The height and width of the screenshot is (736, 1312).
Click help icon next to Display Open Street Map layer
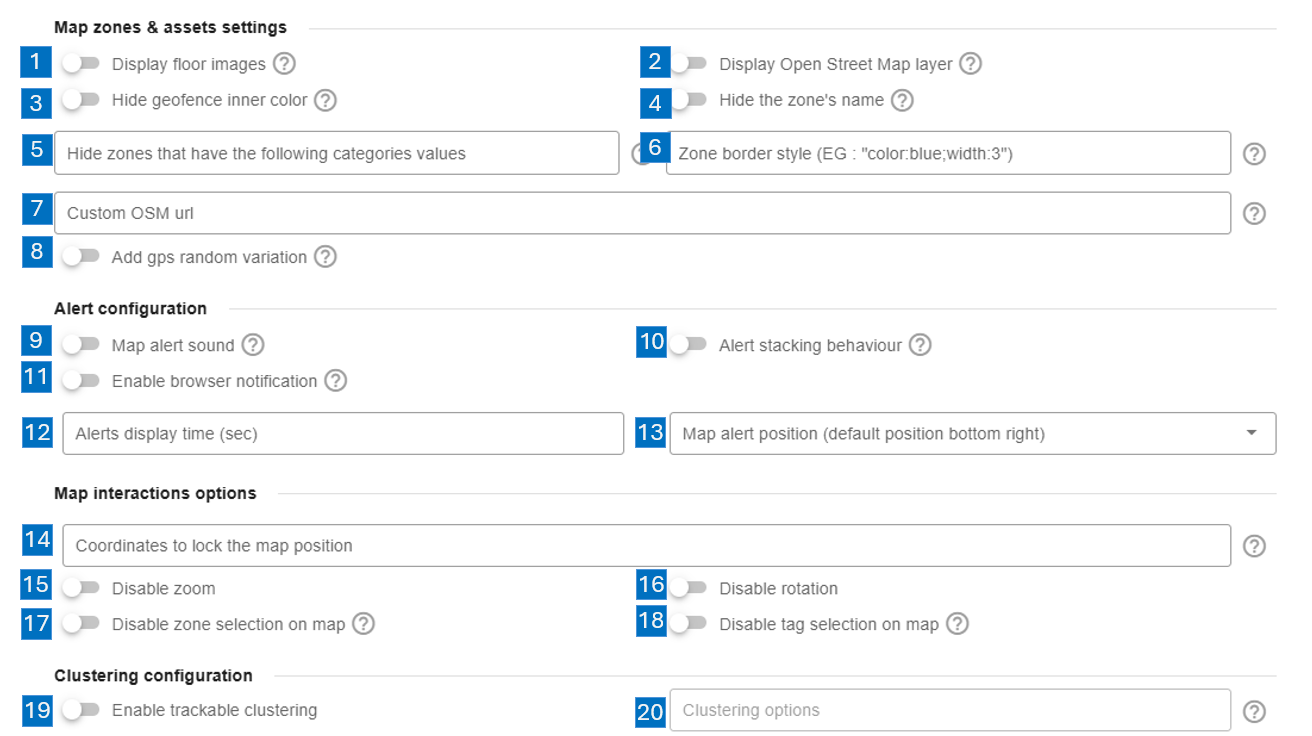point(970,64)
